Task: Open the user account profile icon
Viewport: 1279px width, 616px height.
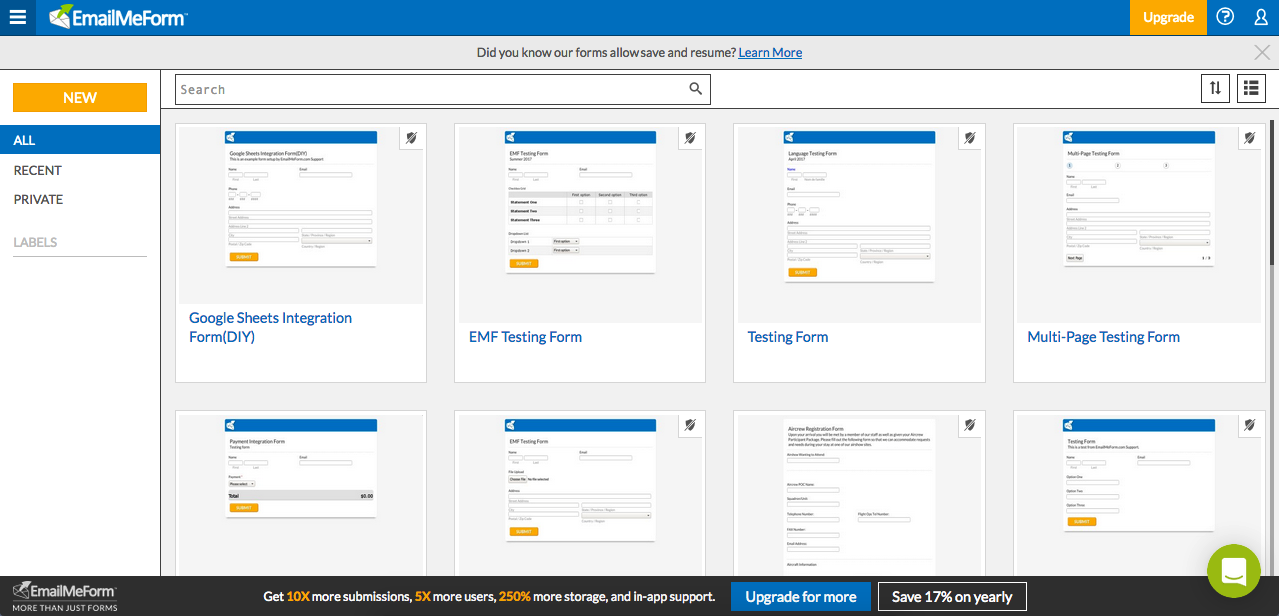Action: point(1260,17)
